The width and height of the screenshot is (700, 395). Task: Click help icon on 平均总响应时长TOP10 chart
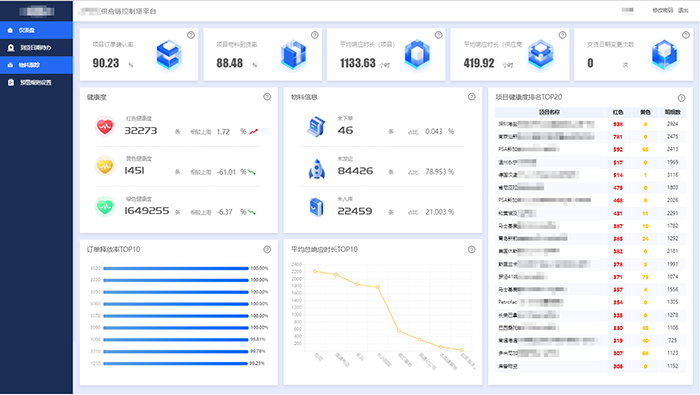tap(471, 249)
